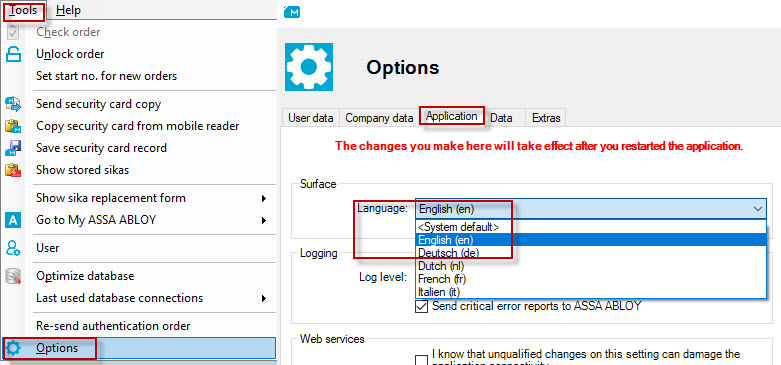Open the Extras tab
This screenshot has width=781, height=365.
tap(546, 118)
